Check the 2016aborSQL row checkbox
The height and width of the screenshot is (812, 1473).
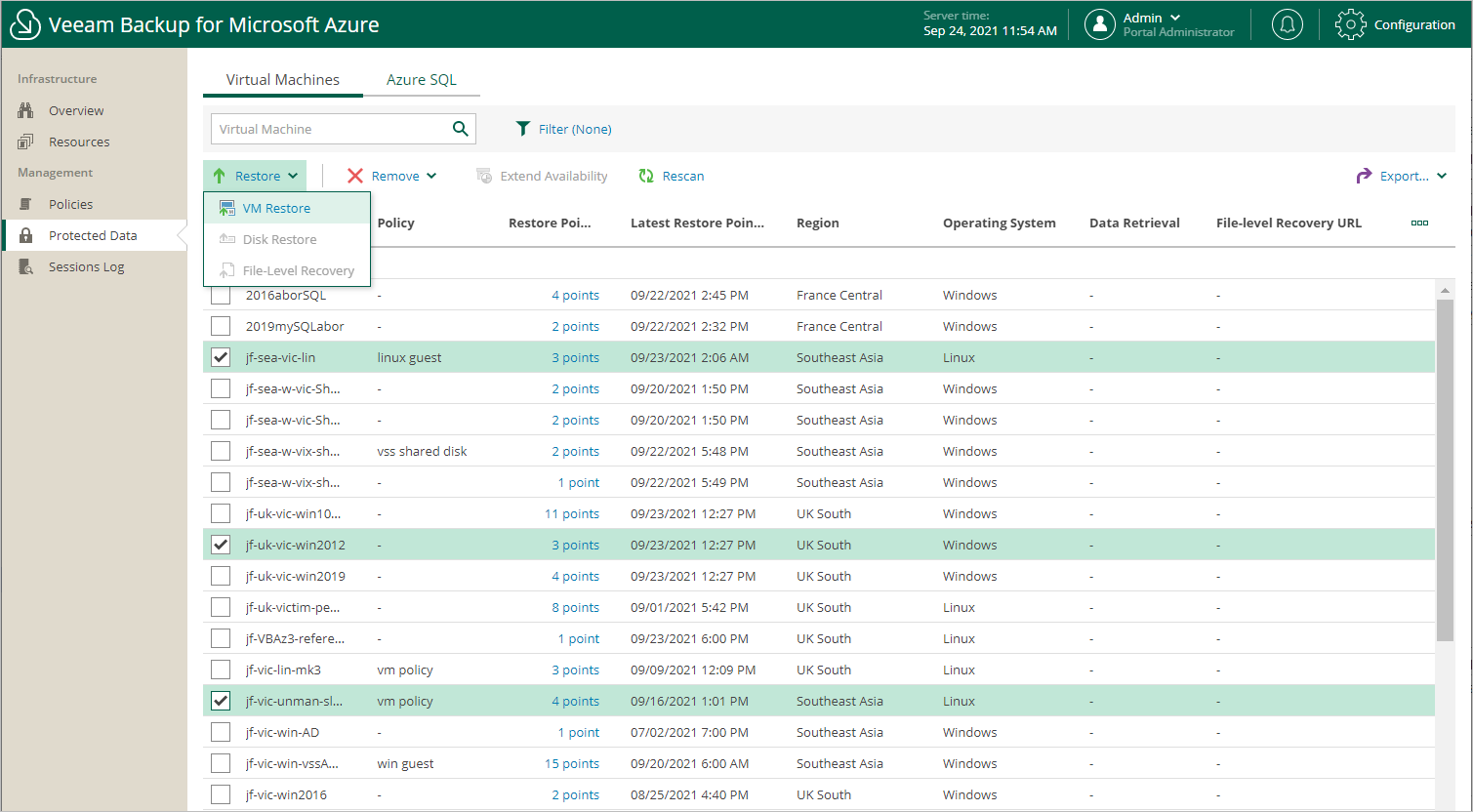[x=221, y=295]
